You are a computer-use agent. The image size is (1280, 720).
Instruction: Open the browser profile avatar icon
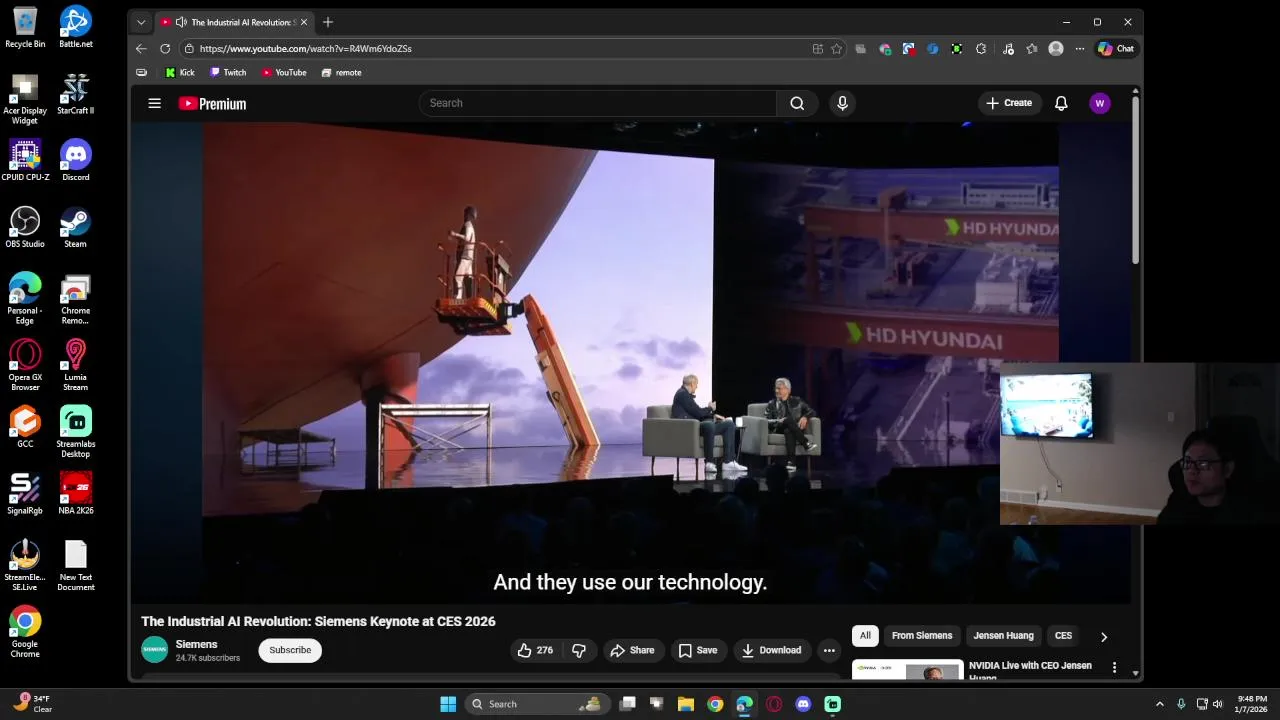coord(1056,48)
